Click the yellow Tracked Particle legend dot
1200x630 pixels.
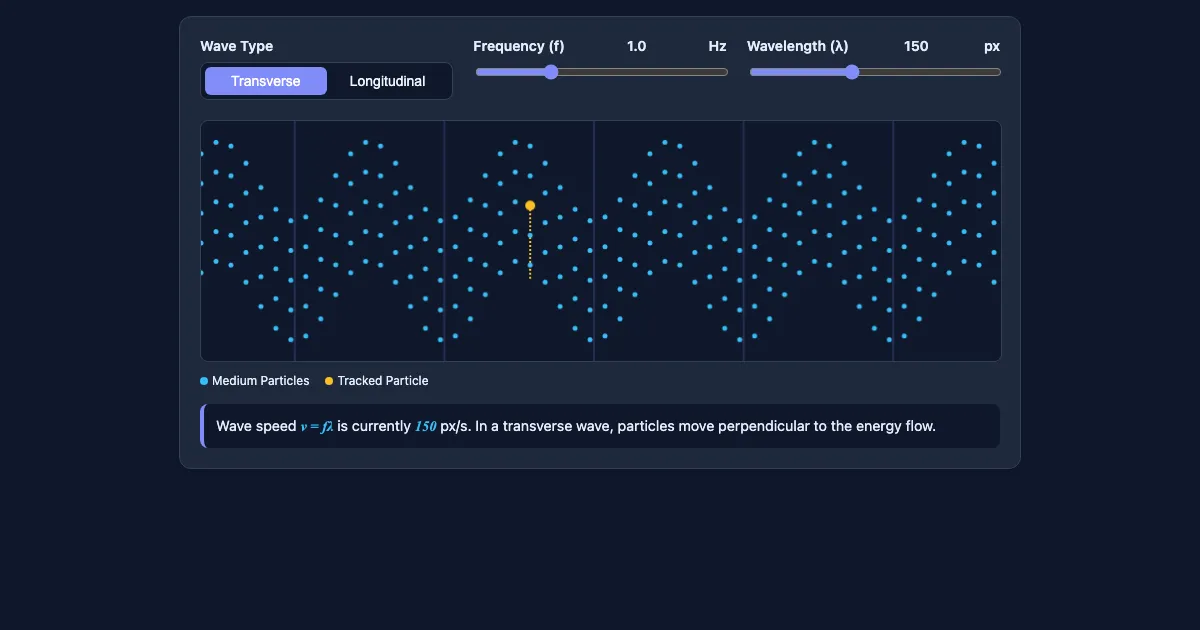(x=329, y=381)
